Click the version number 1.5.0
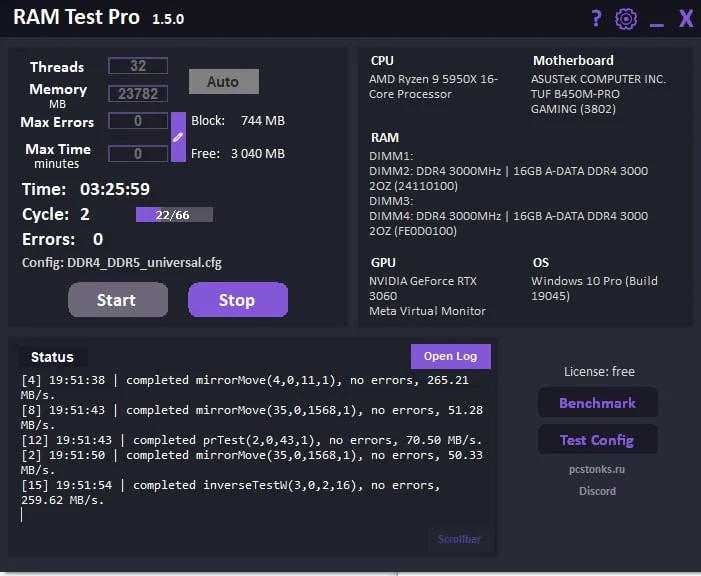The height and width of the screenshot is (576, 701). pos(168,19)
